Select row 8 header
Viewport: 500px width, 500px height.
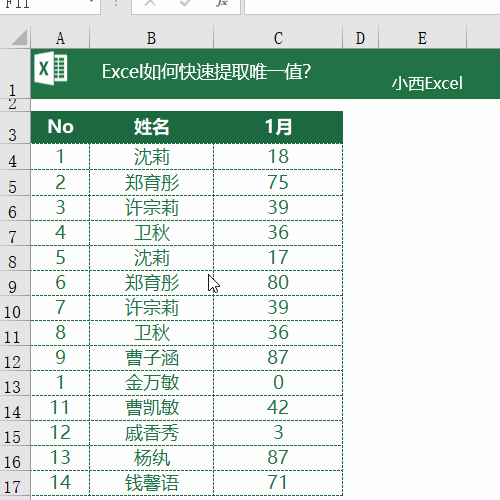click(15, 258)
